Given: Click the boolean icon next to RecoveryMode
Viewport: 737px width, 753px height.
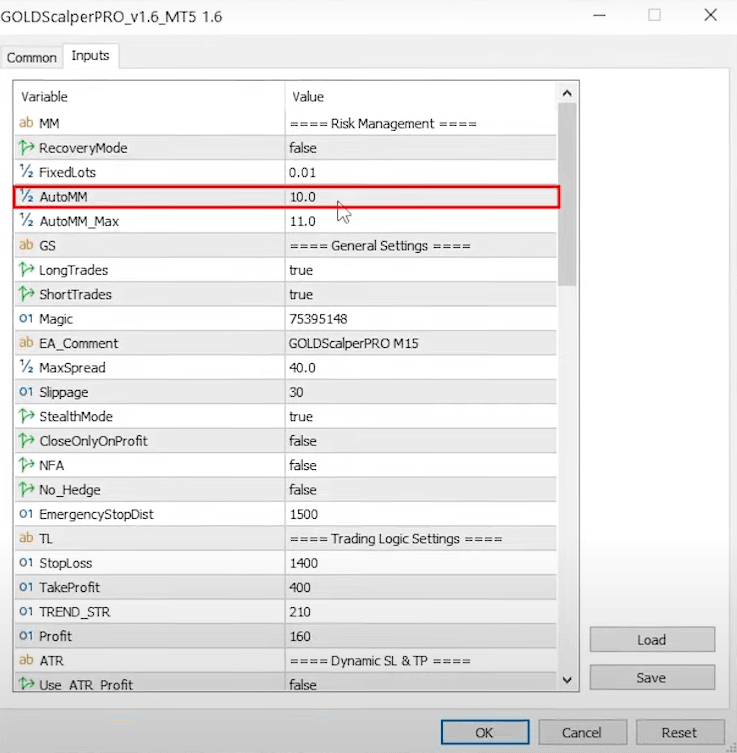Looking at the screenshot, I should [26, 147].
